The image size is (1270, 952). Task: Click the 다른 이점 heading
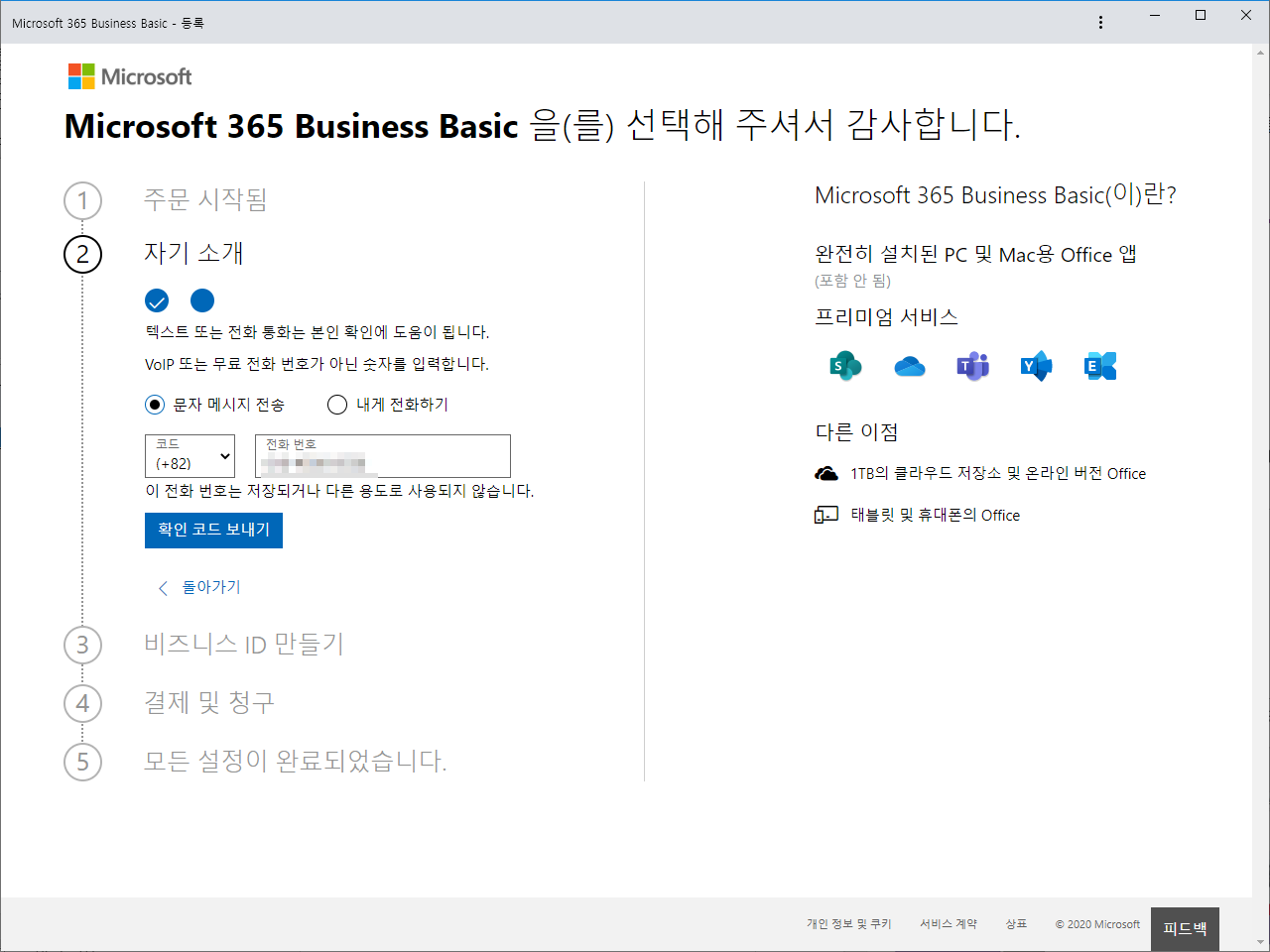[856, 432]
